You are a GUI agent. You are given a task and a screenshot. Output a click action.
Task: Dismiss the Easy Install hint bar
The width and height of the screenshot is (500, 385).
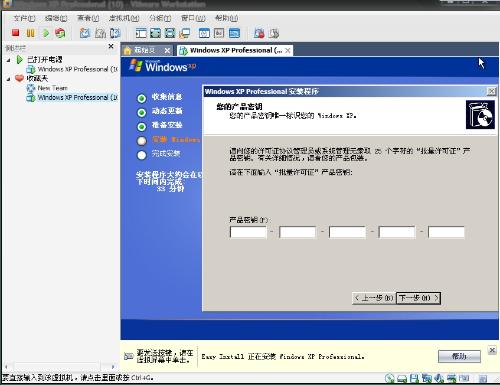pos(492,350)
